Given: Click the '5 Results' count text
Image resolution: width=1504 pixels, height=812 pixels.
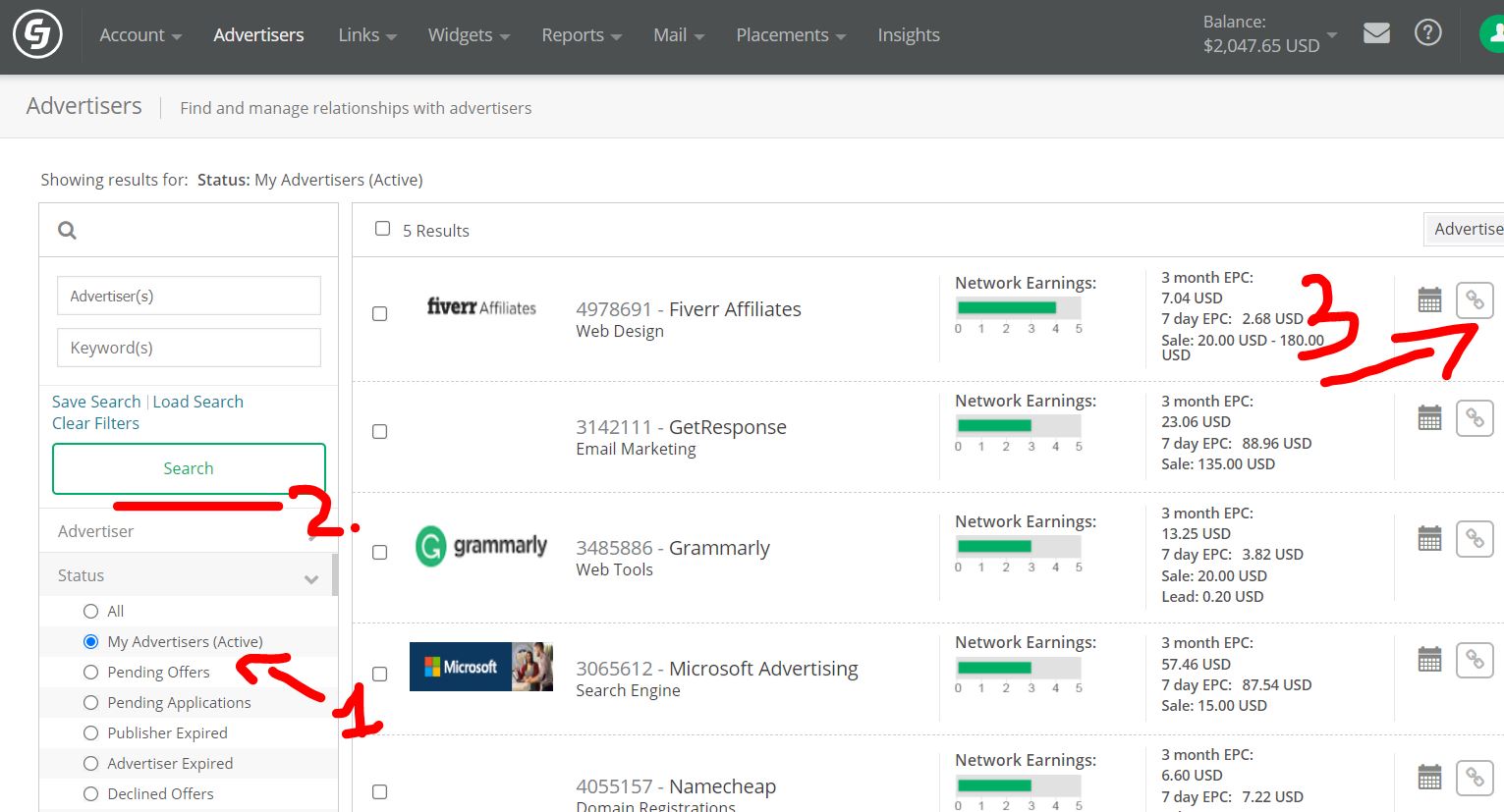Looking at the screenshot, I should coord(436,231).
